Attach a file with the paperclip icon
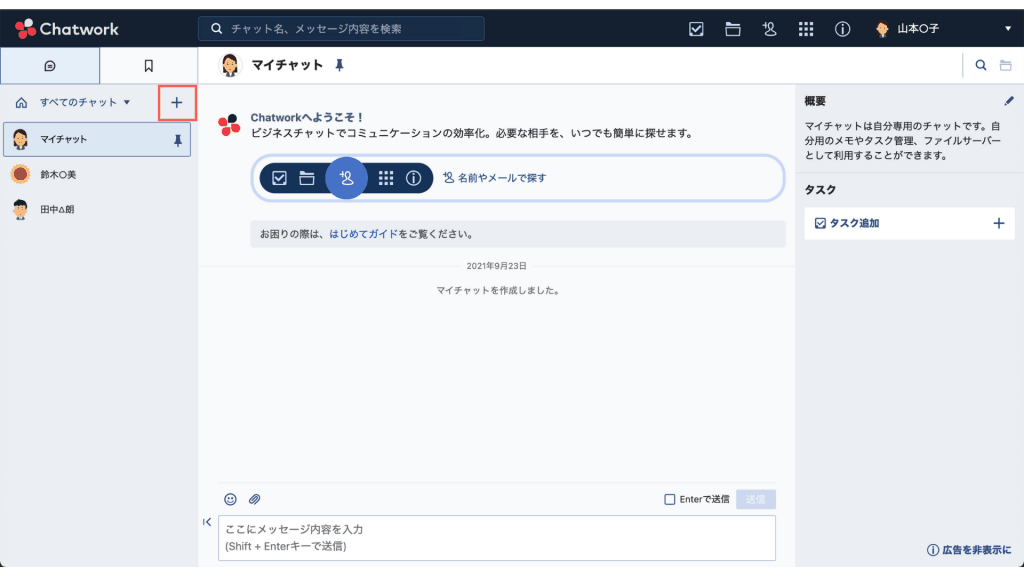Viewport: 1024px width, 576px height. click(256, 498)
